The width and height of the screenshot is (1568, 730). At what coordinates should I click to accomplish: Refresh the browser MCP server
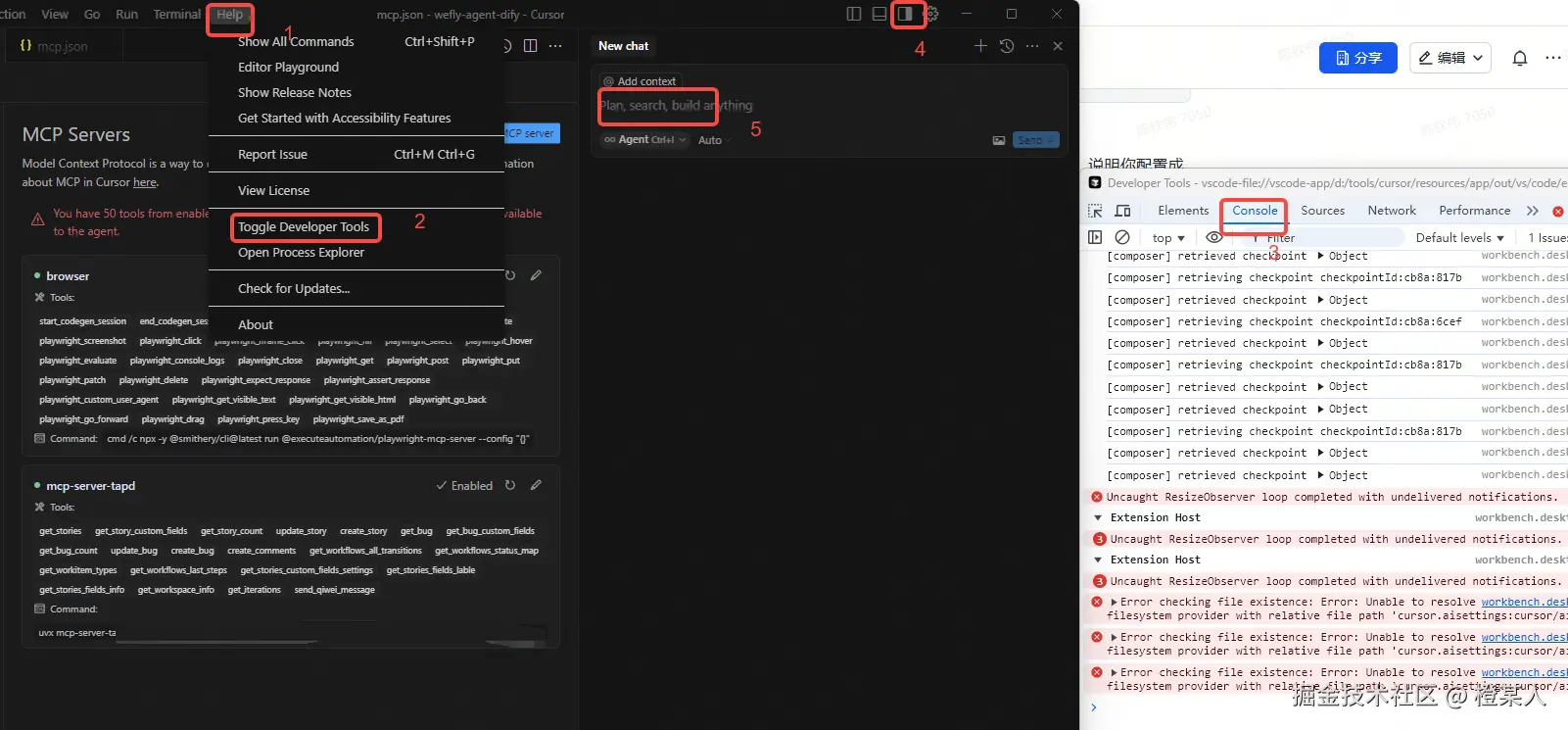[x=510, y=275]
